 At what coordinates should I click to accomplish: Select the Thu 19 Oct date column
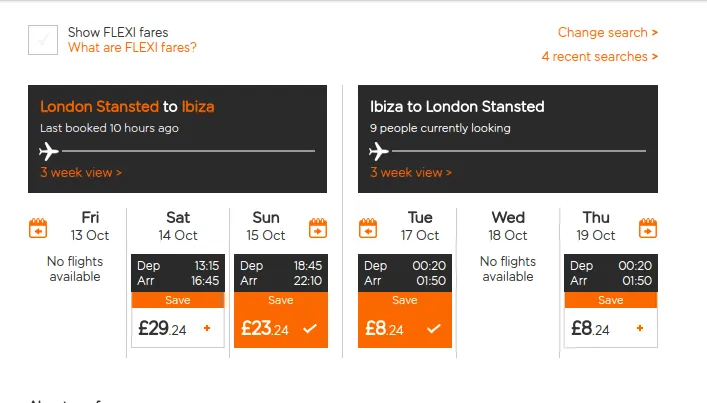[596, 226]
